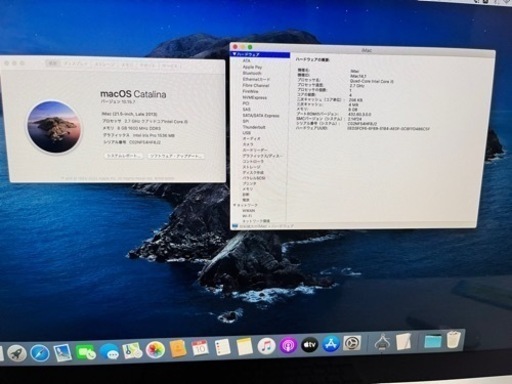Screen dimensions: 512x384
Task: Launch Launchpad rocket icon
Action: tap(17, 354)
